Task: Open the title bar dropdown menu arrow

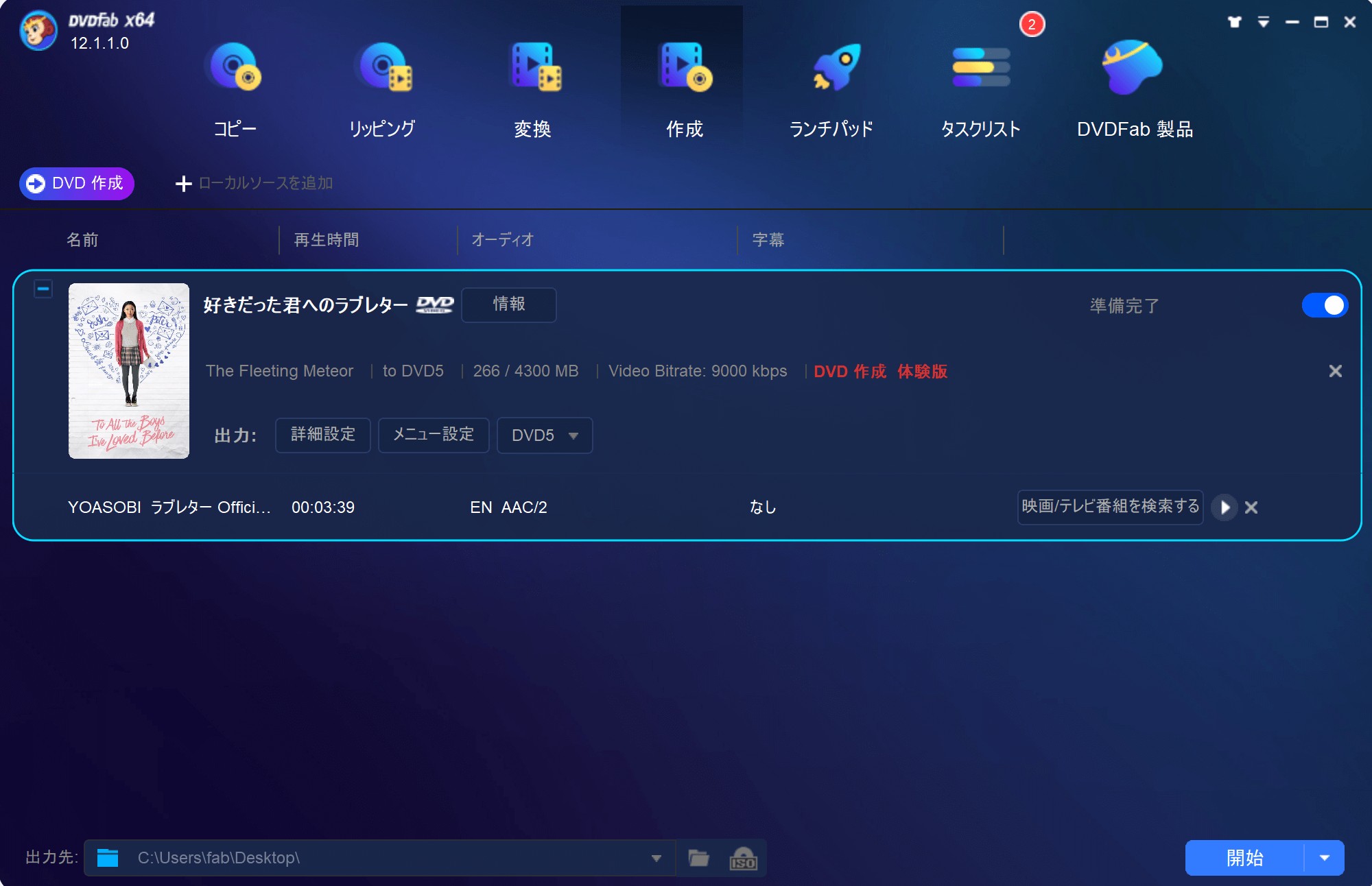Action: [1264, 22]
